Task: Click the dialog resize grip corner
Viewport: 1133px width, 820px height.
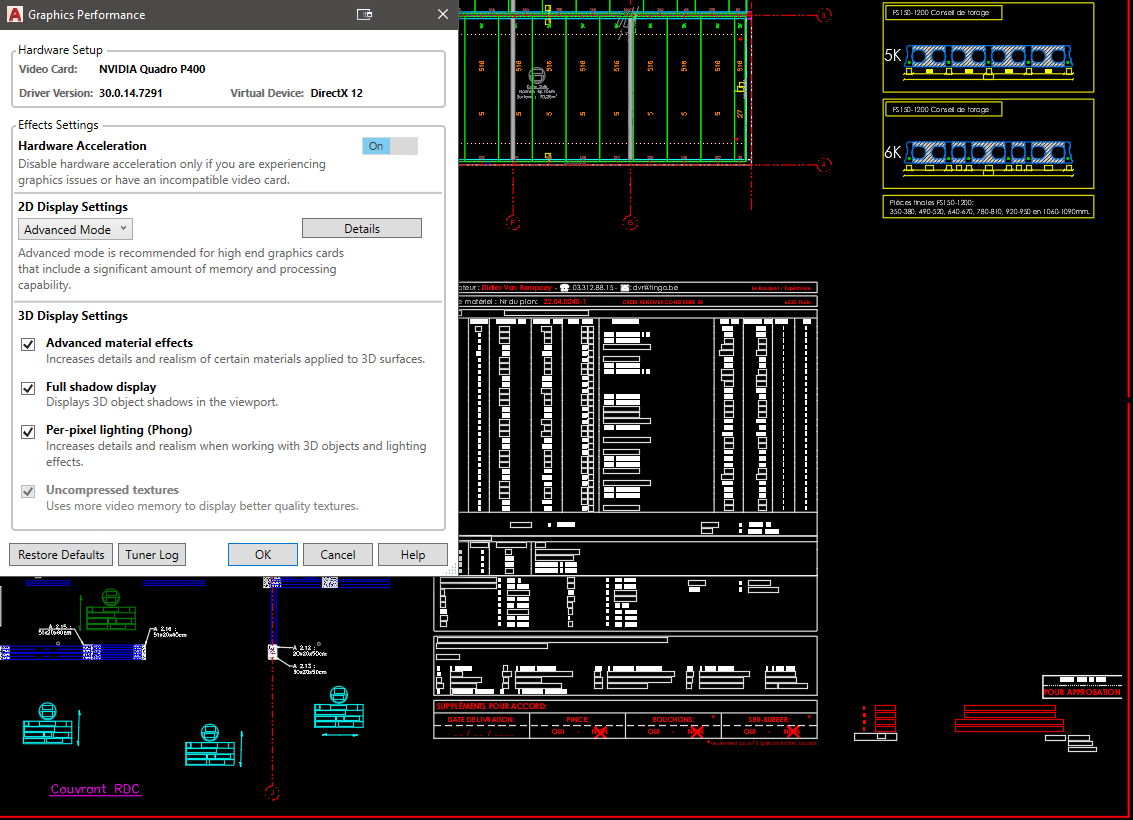Action: tap(452, 570)
